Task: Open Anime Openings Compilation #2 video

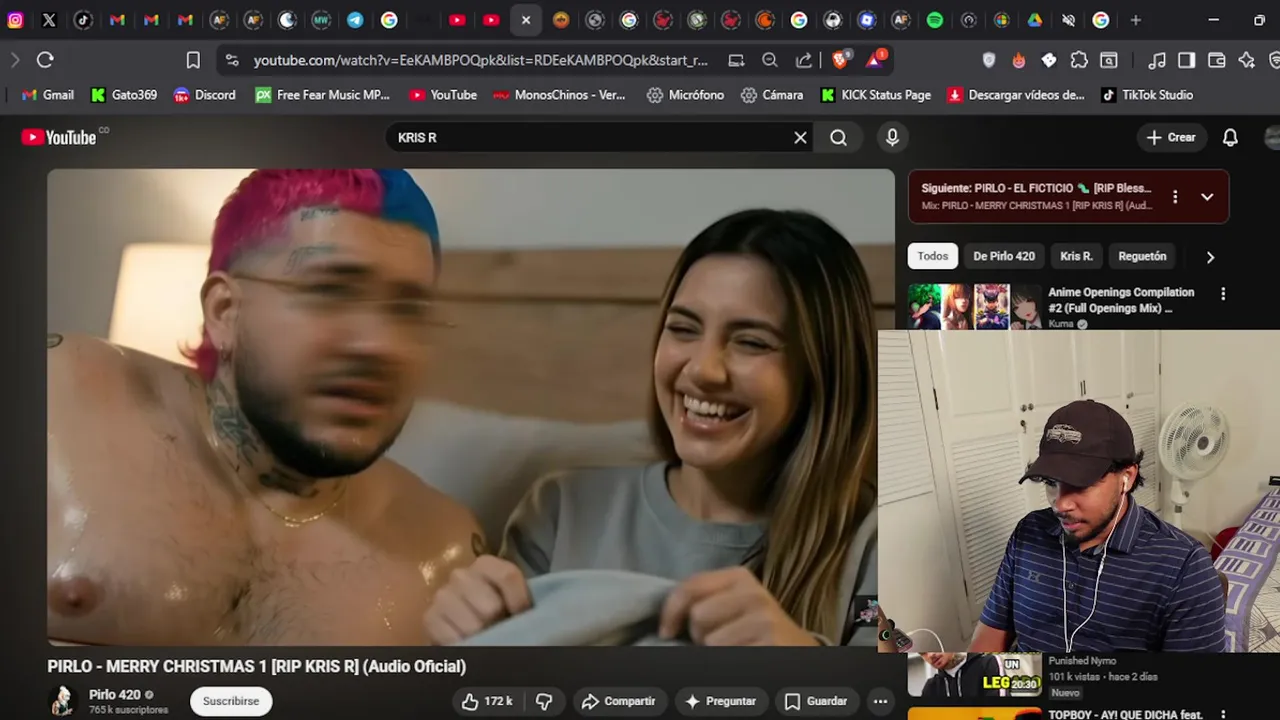Action: coord(1121,300)
